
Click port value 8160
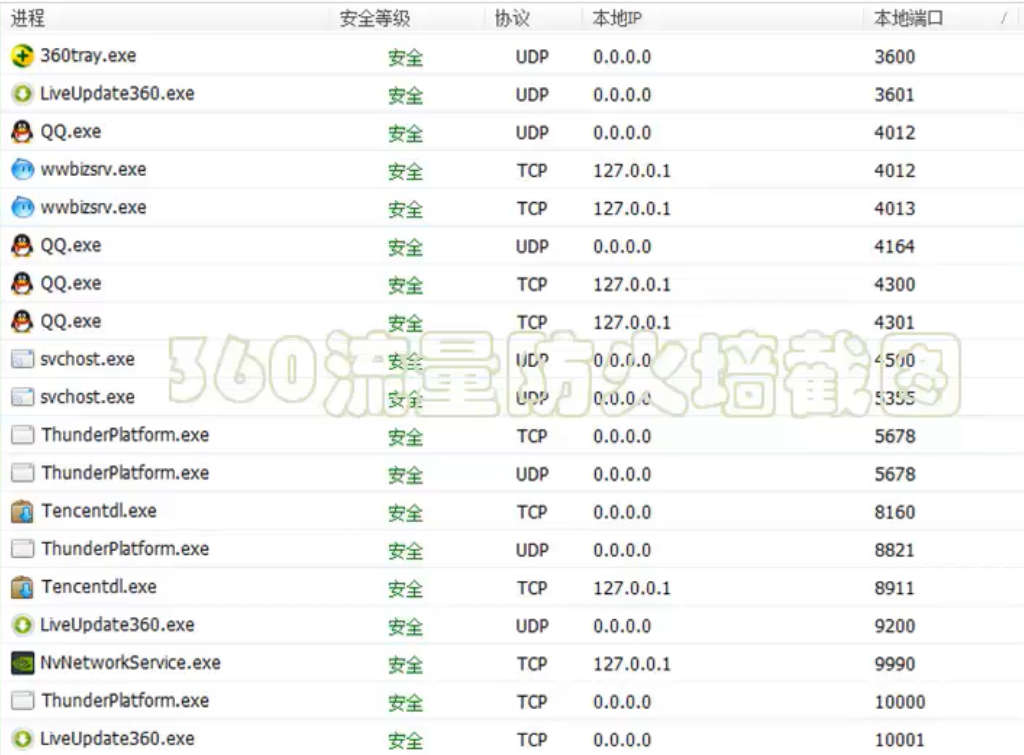pos(895,512)
